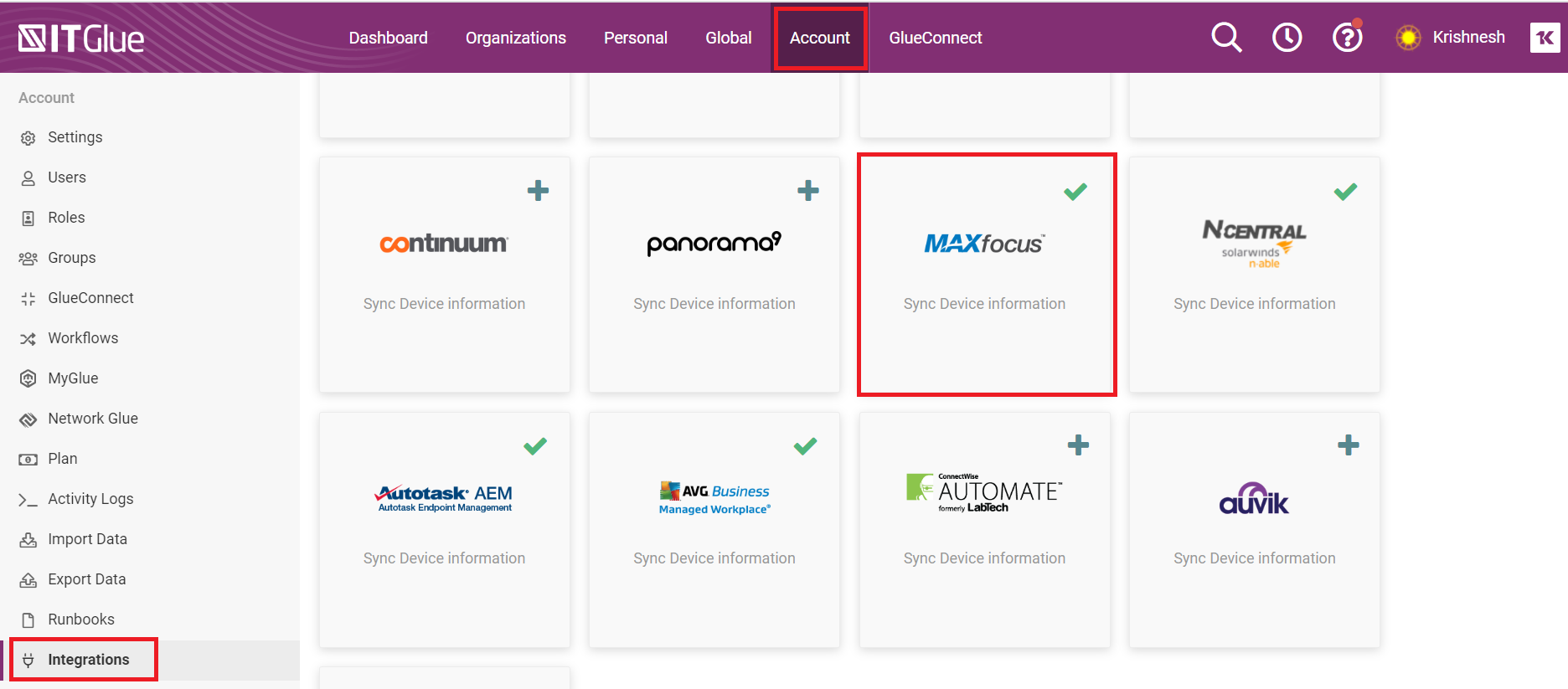
Task: Click the Activity Logs terminal icon
Action: (28, 500)
